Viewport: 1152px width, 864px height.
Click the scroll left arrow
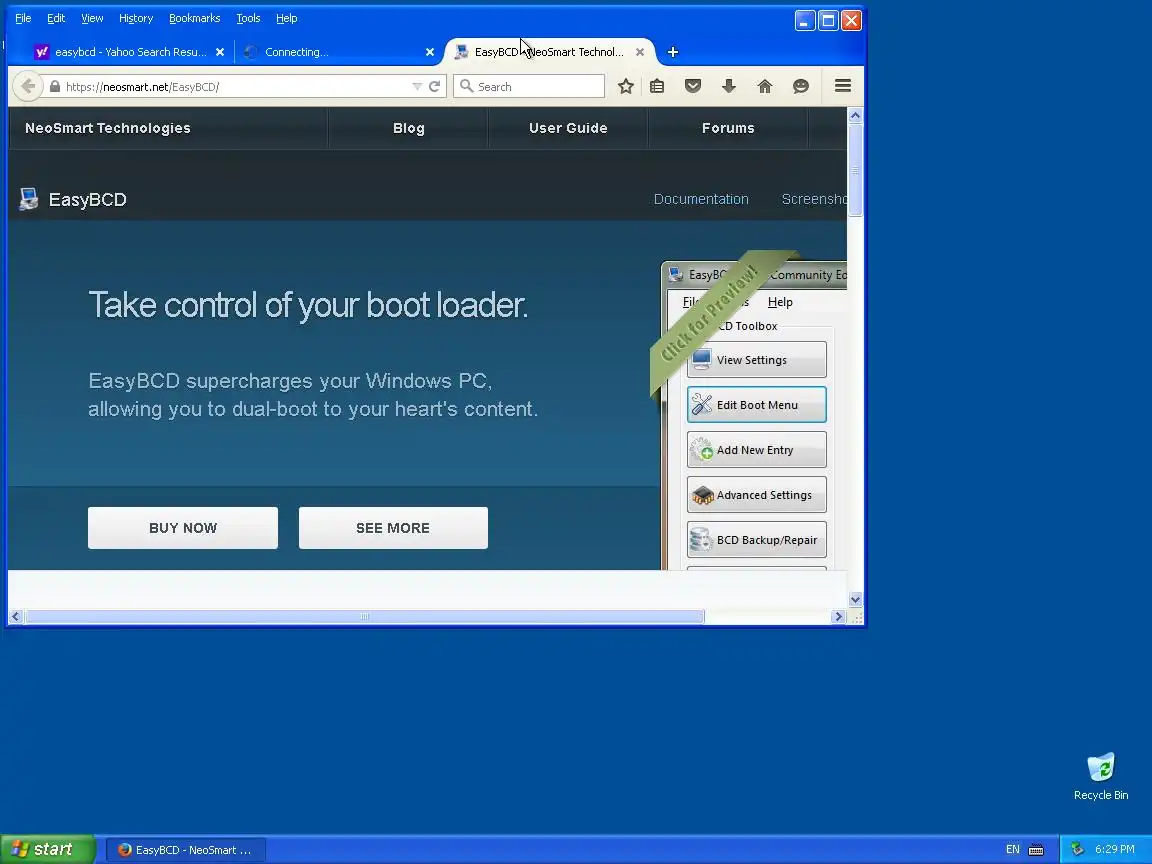coord(15,616)
